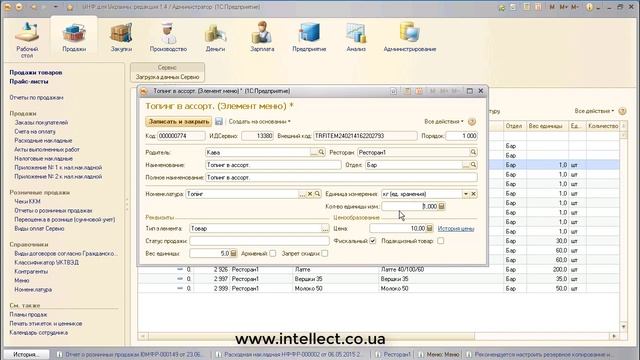640x360 pixels.
Task: Open calculator icon in Цена field
Action: point(429,229)
